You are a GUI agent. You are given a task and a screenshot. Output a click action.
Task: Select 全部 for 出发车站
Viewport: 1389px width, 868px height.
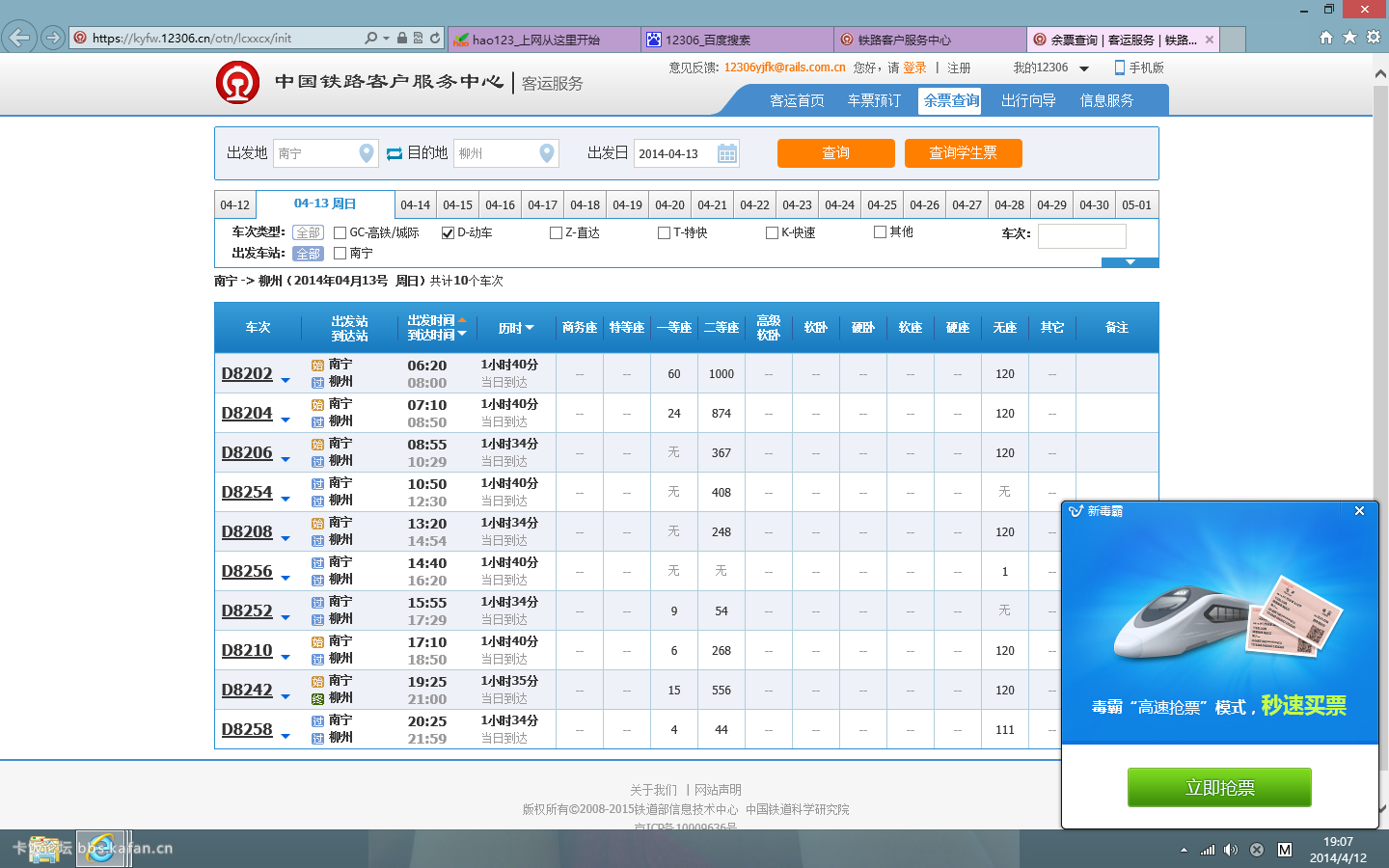(x=309, y=254)
